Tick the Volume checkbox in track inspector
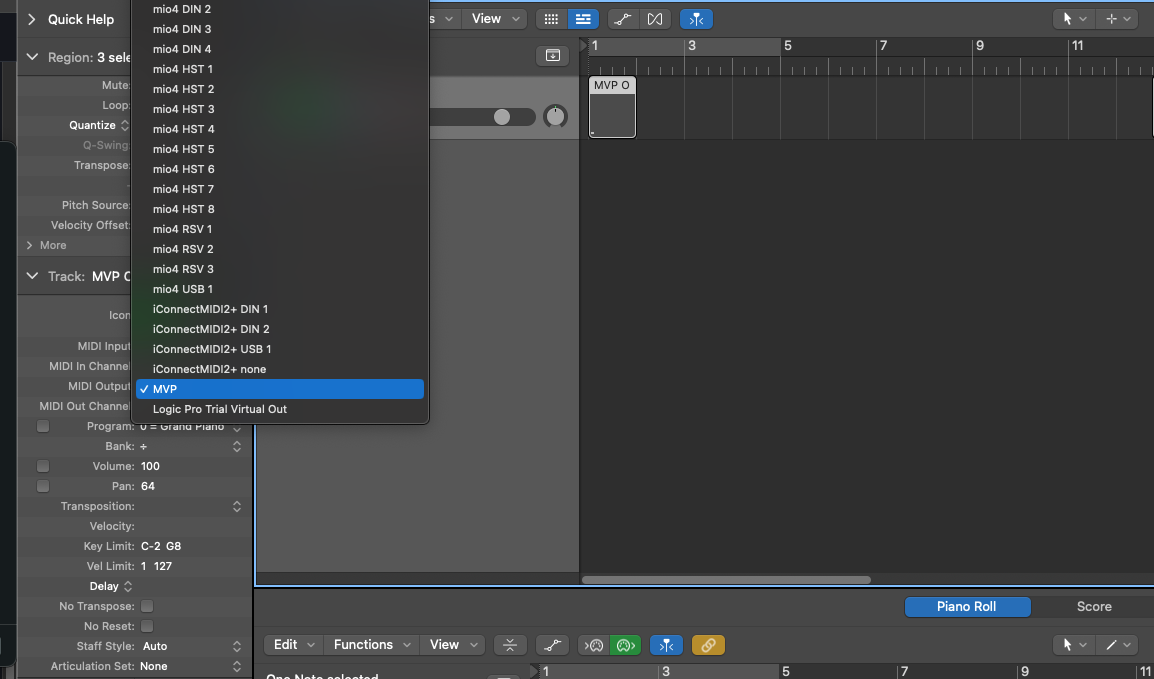 pyautogui.click(x=43, y=466)
